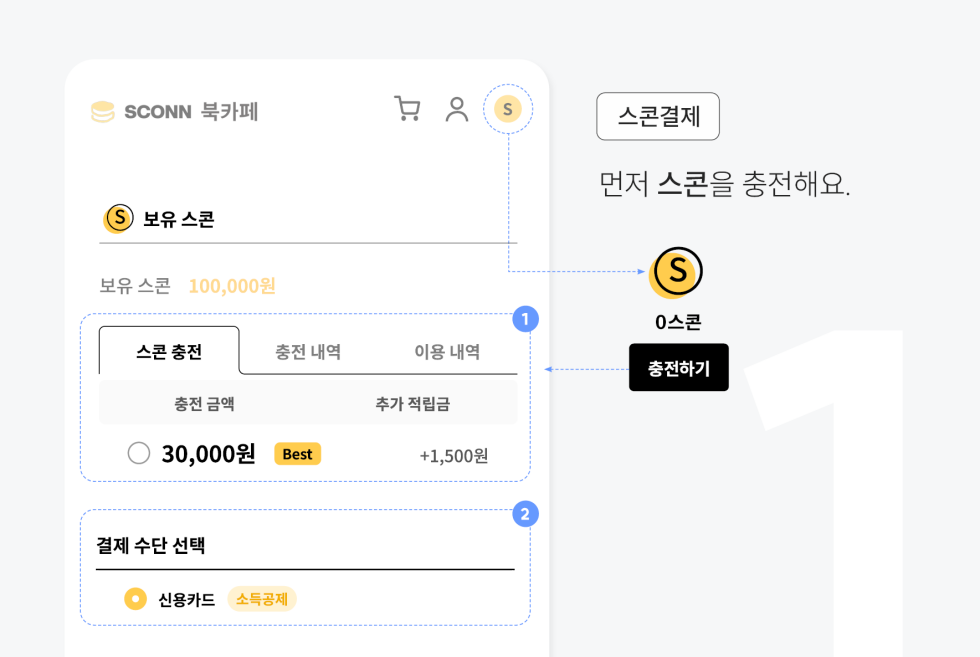This screenshot has height=657, width=980.
Task: Click the 충전 금액 column header
Action: point(204,404)
